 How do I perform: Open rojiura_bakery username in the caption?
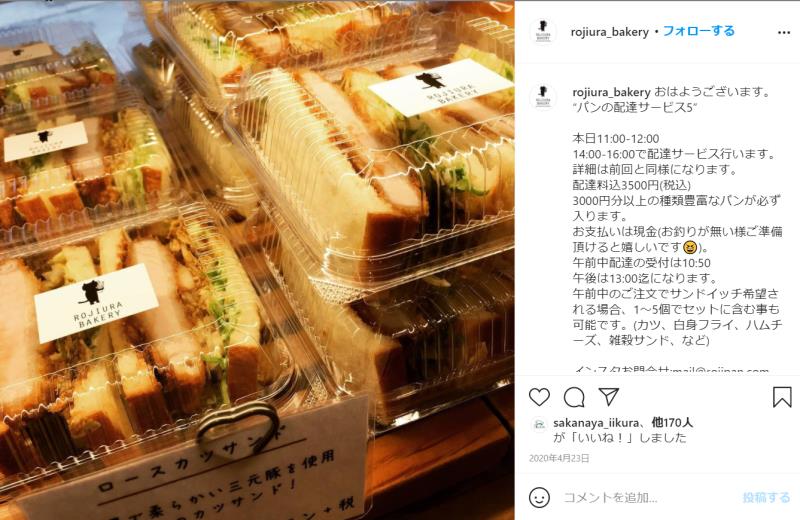[x=611, y=92]
